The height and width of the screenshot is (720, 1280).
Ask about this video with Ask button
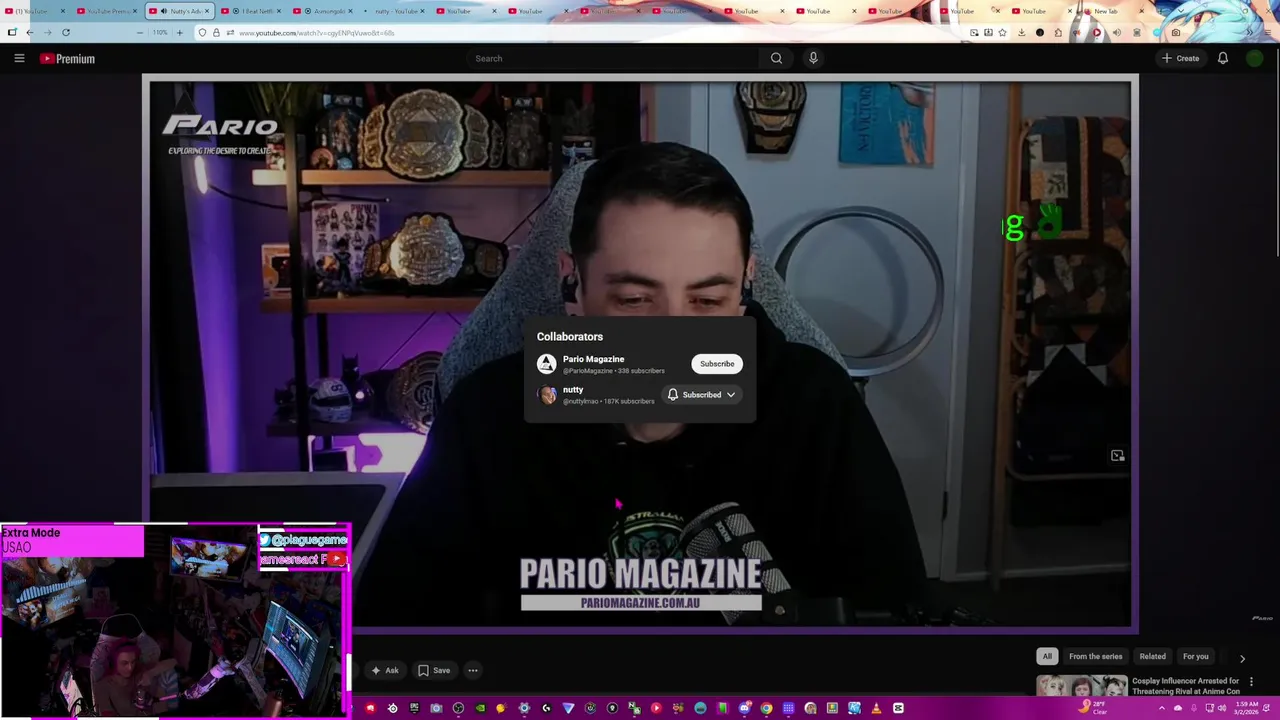[385, 670]
